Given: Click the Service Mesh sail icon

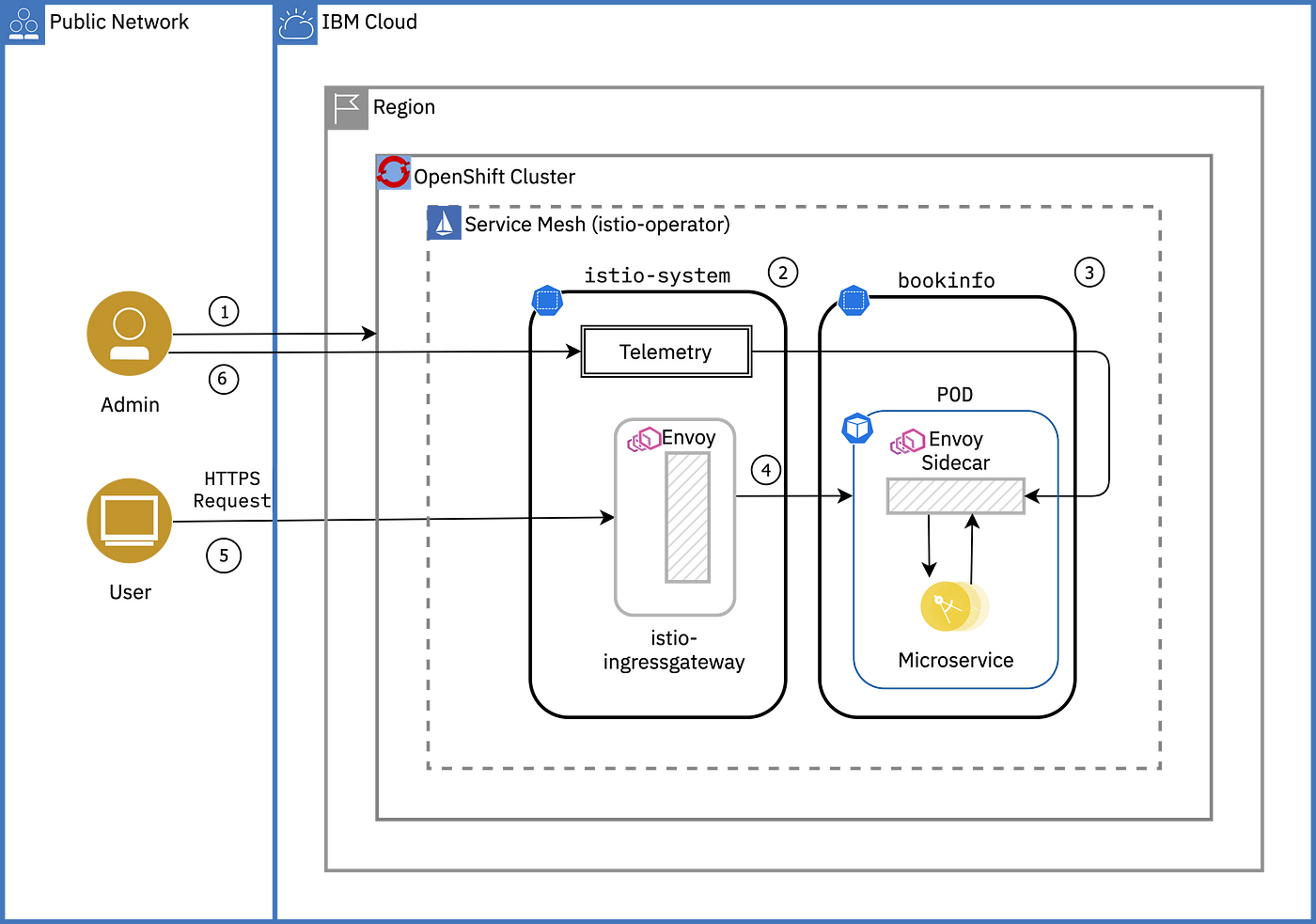Looking at the screenshot, I should point(445,224).
